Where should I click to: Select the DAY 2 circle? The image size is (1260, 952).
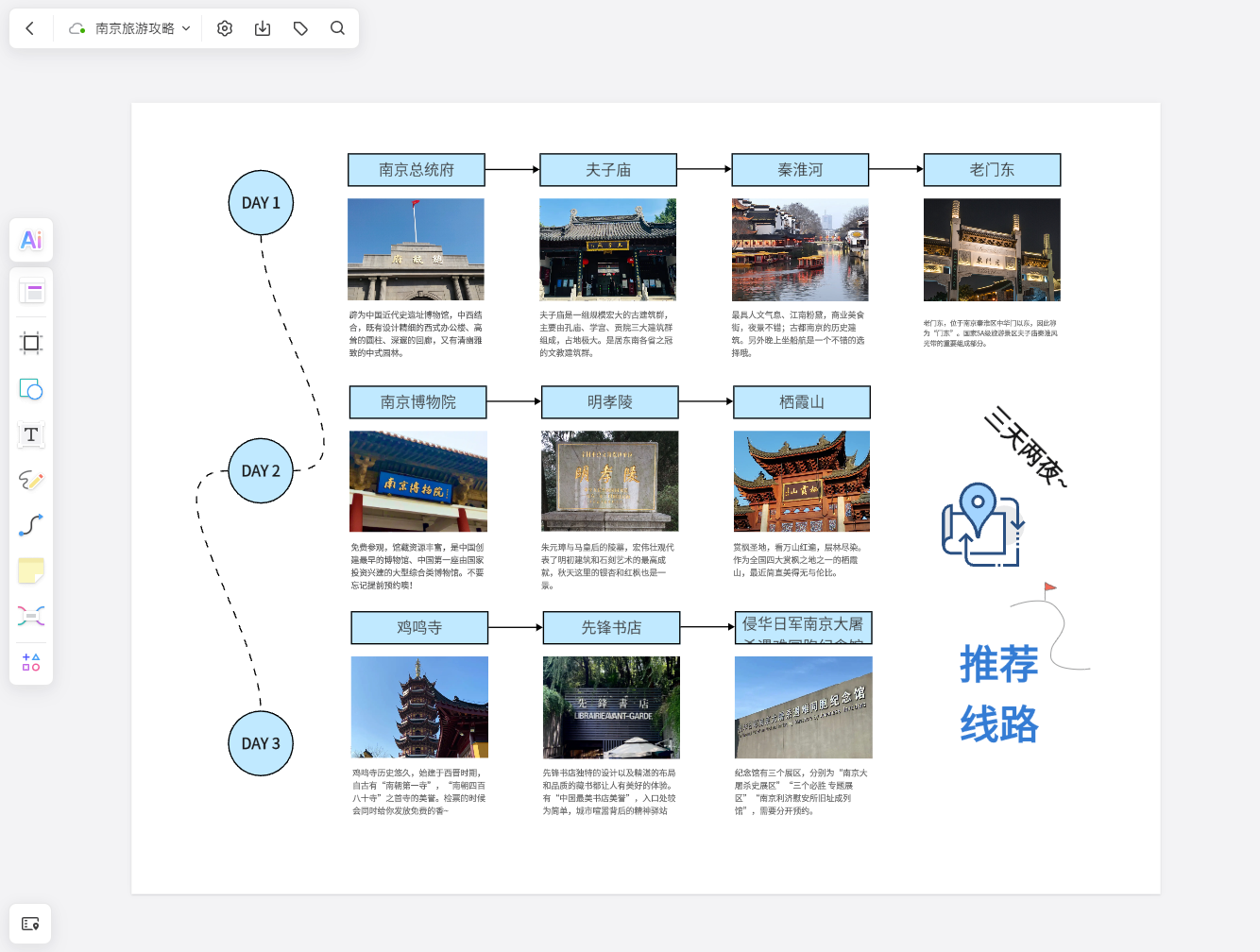point(261,470)
